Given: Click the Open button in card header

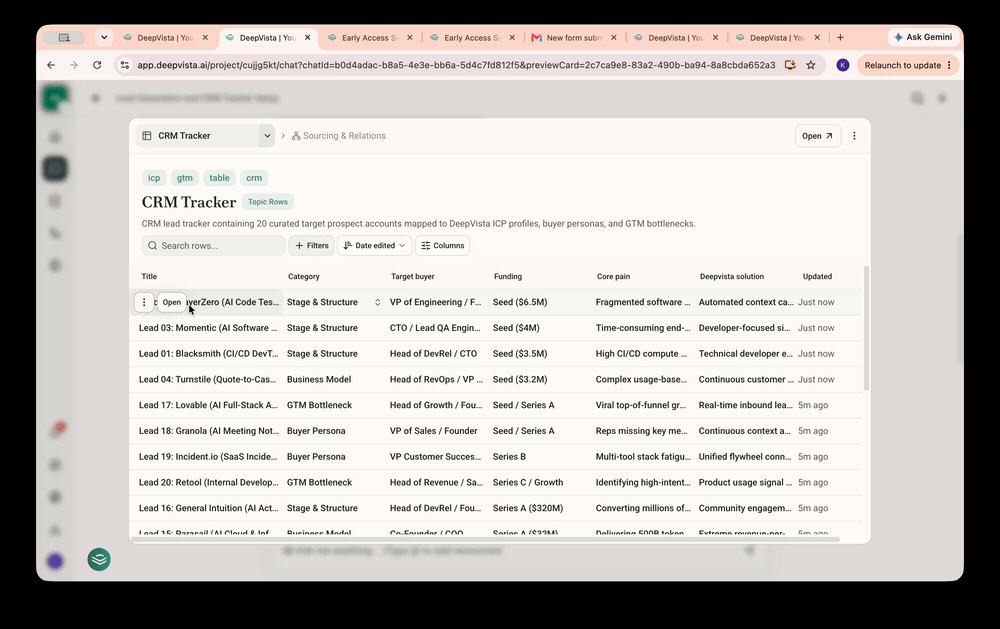Looking at the screenshot, I should click(818, 136).
